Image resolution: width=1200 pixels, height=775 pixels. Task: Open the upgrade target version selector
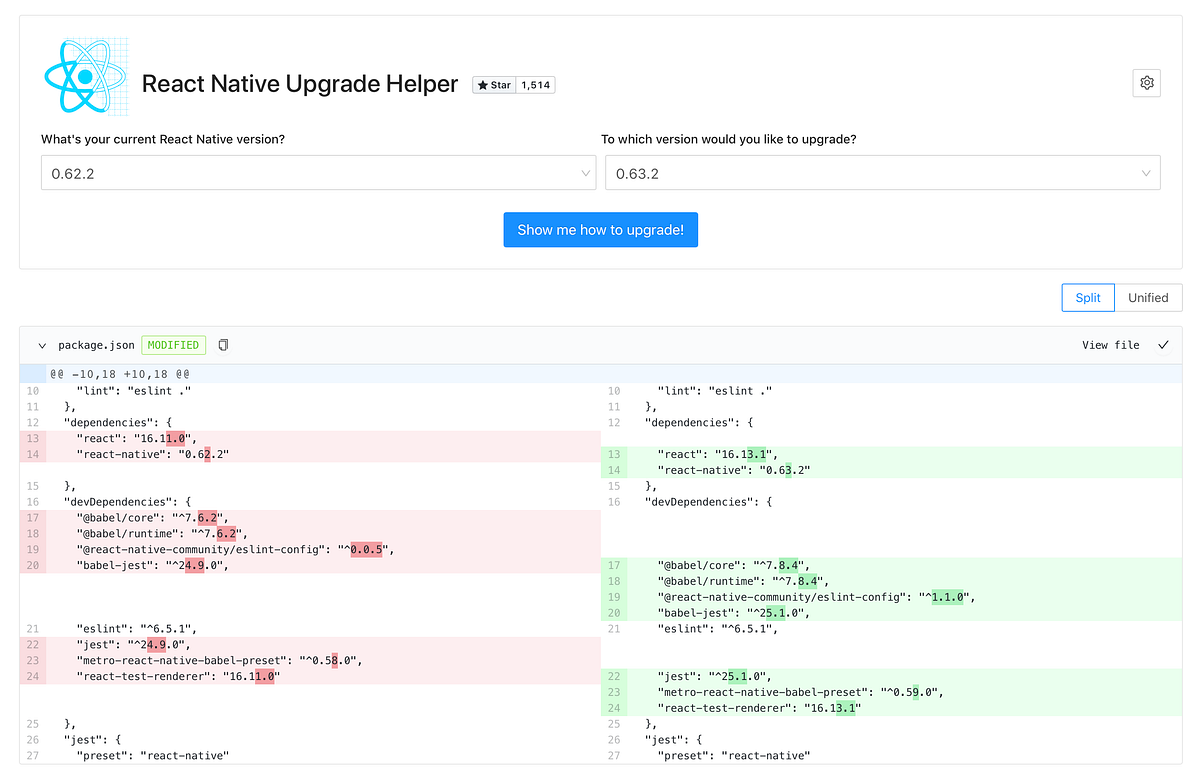tap(880, 172)
